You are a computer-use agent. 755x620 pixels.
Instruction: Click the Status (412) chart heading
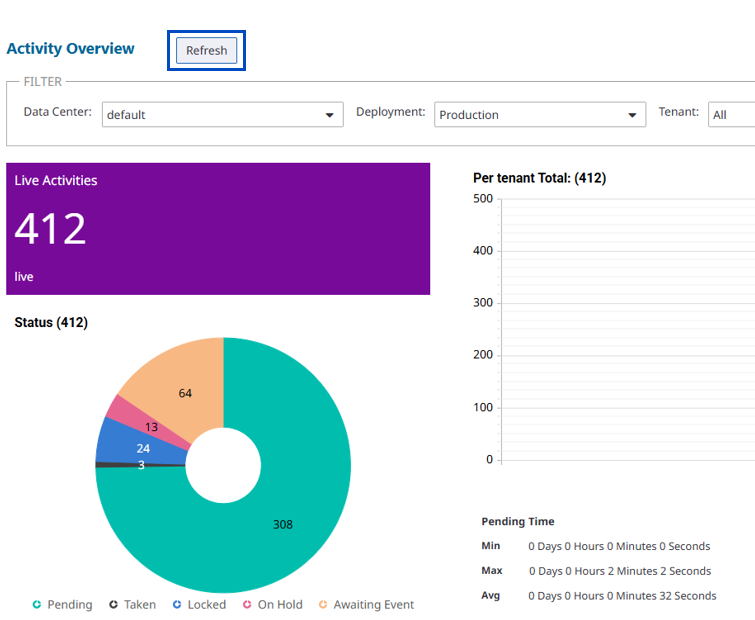coord(51,322)
